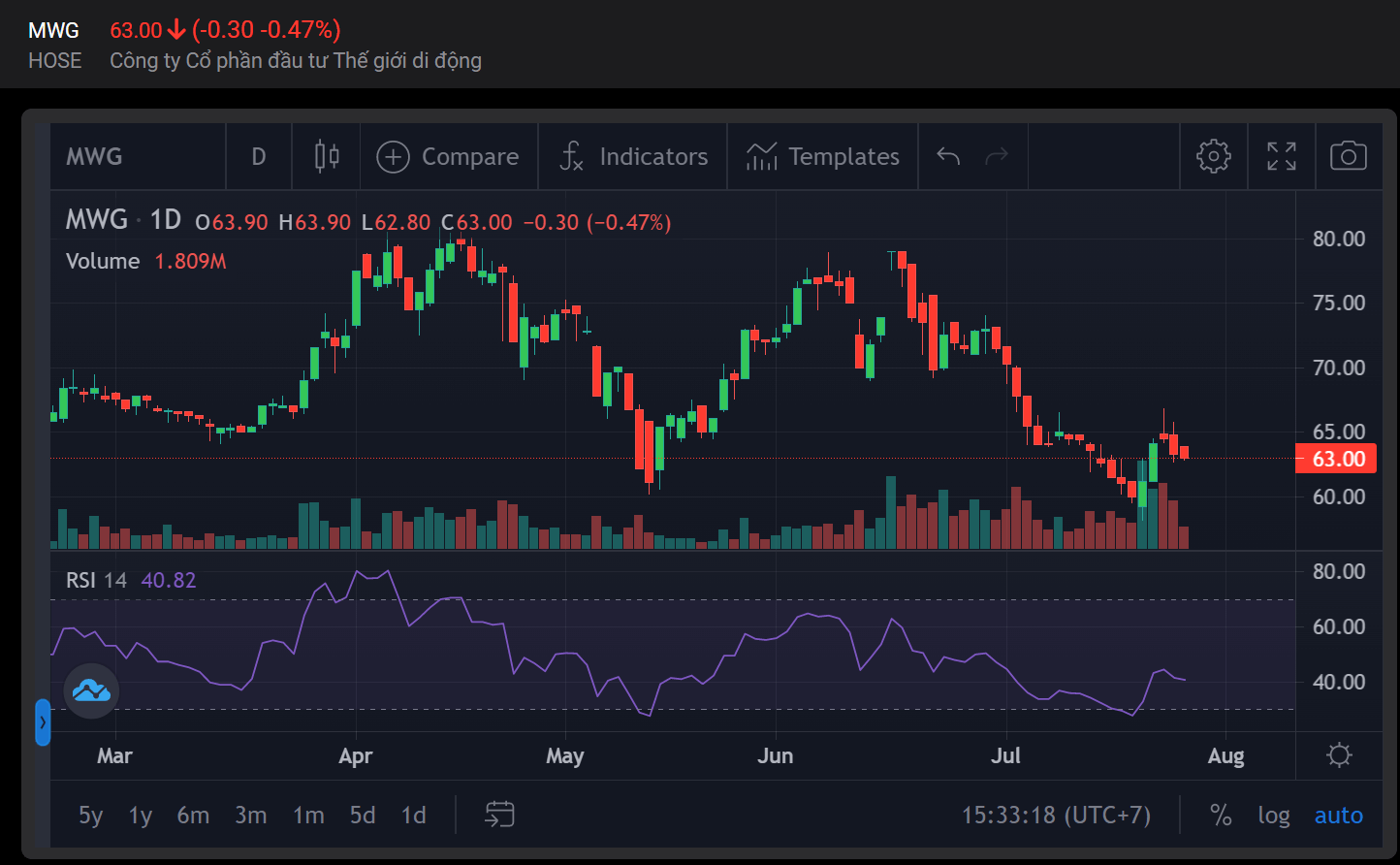Click the Compare plus circle icon

392,156
